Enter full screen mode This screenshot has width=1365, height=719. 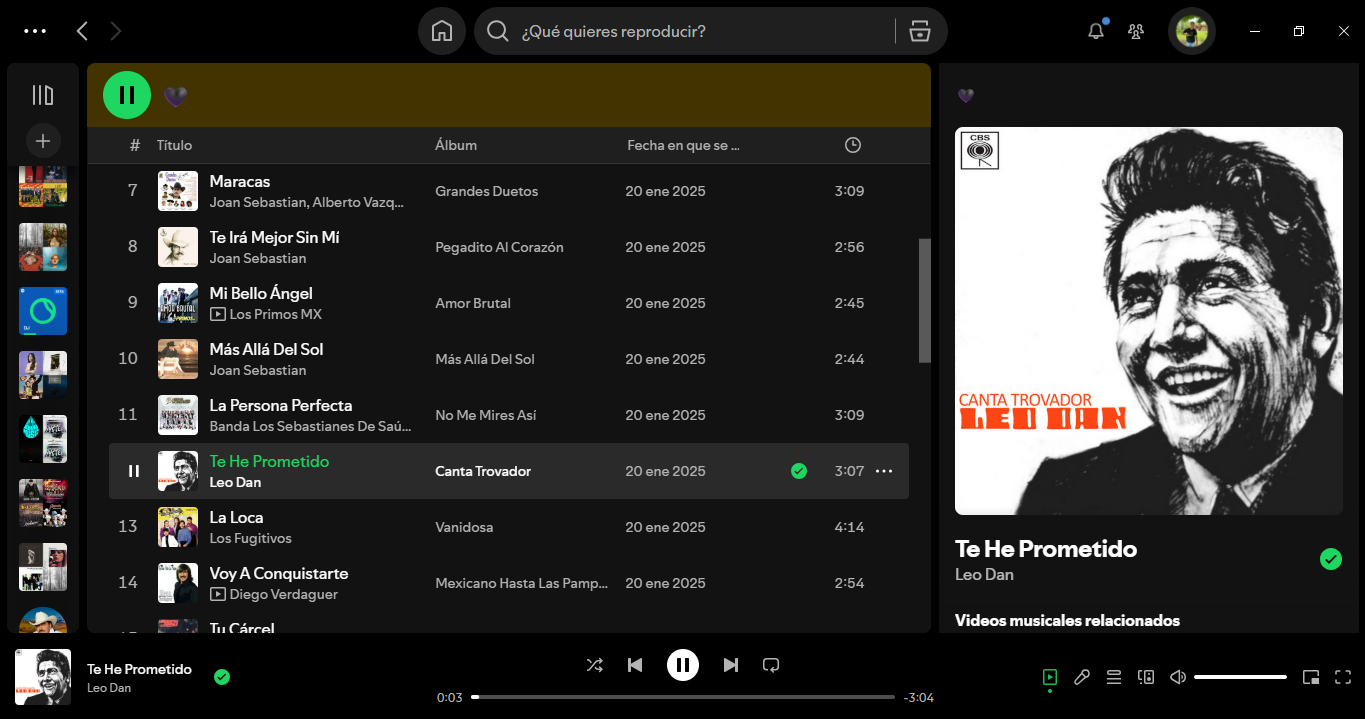1343,677
